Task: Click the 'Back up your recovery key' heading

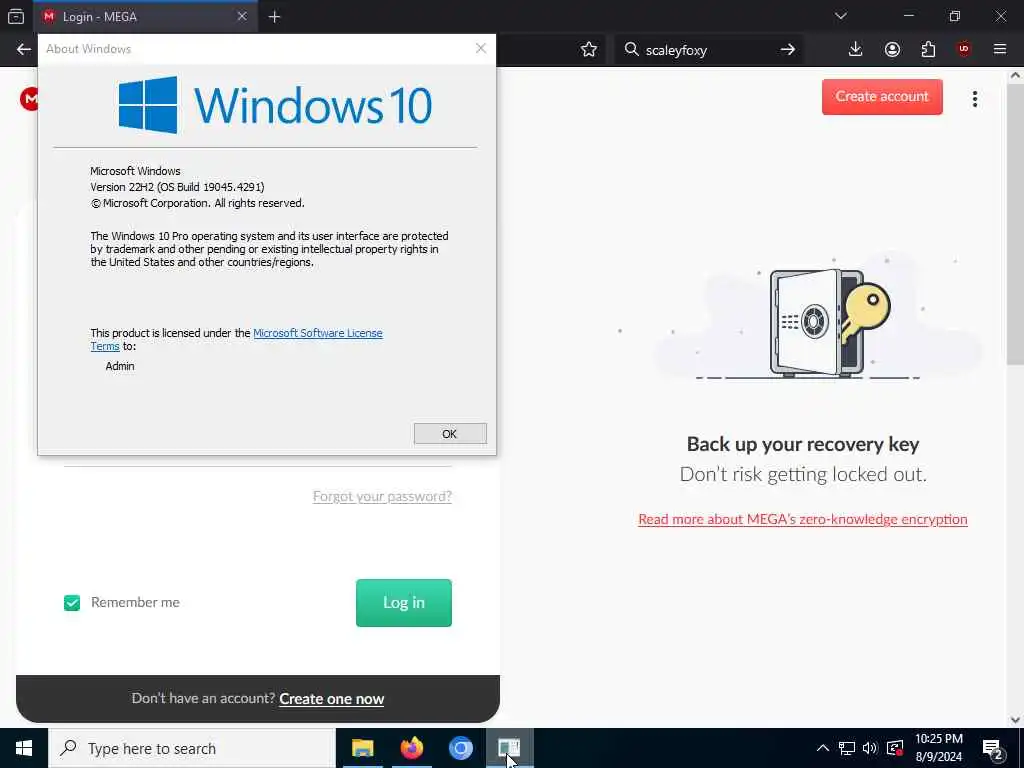Action: [x=803, y=444]
